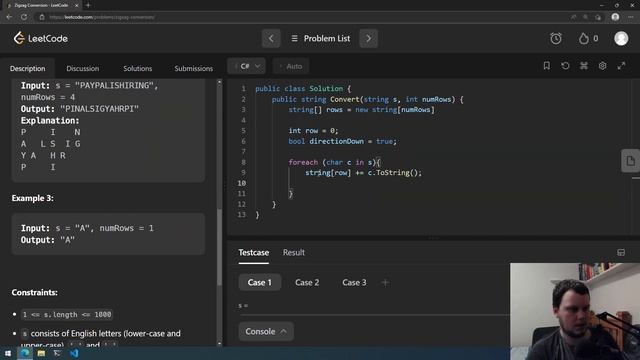Switch to the Submissions tab
Viewport: 640px width, 360px height.
point(193,68)
